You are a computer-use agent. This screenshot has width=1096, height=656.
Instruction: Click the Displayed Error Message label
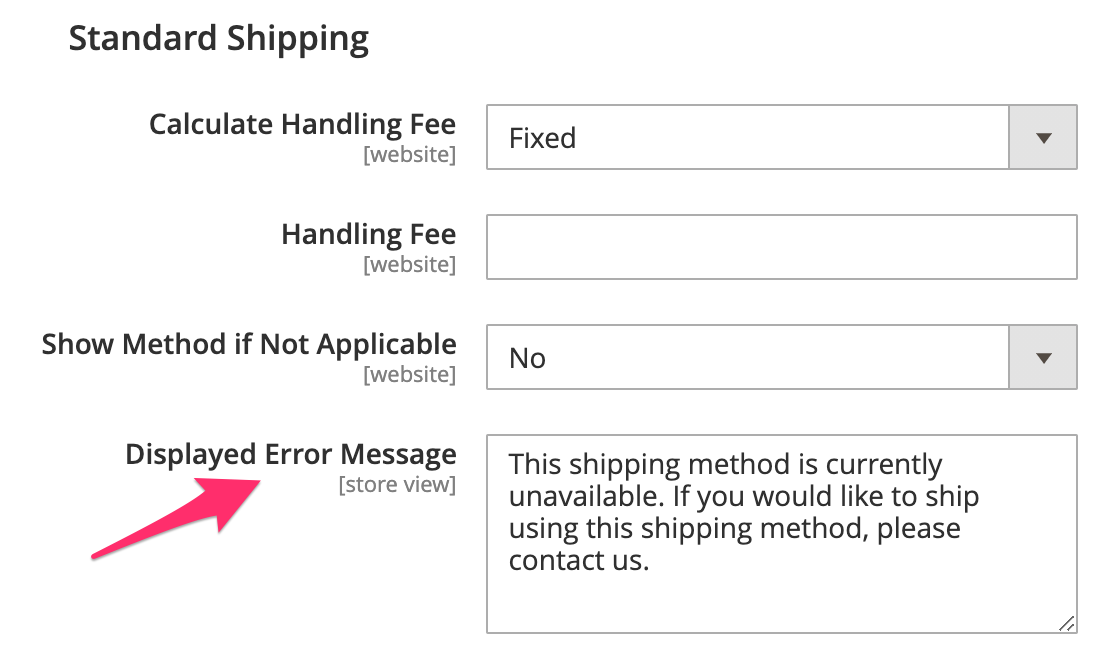290,454
